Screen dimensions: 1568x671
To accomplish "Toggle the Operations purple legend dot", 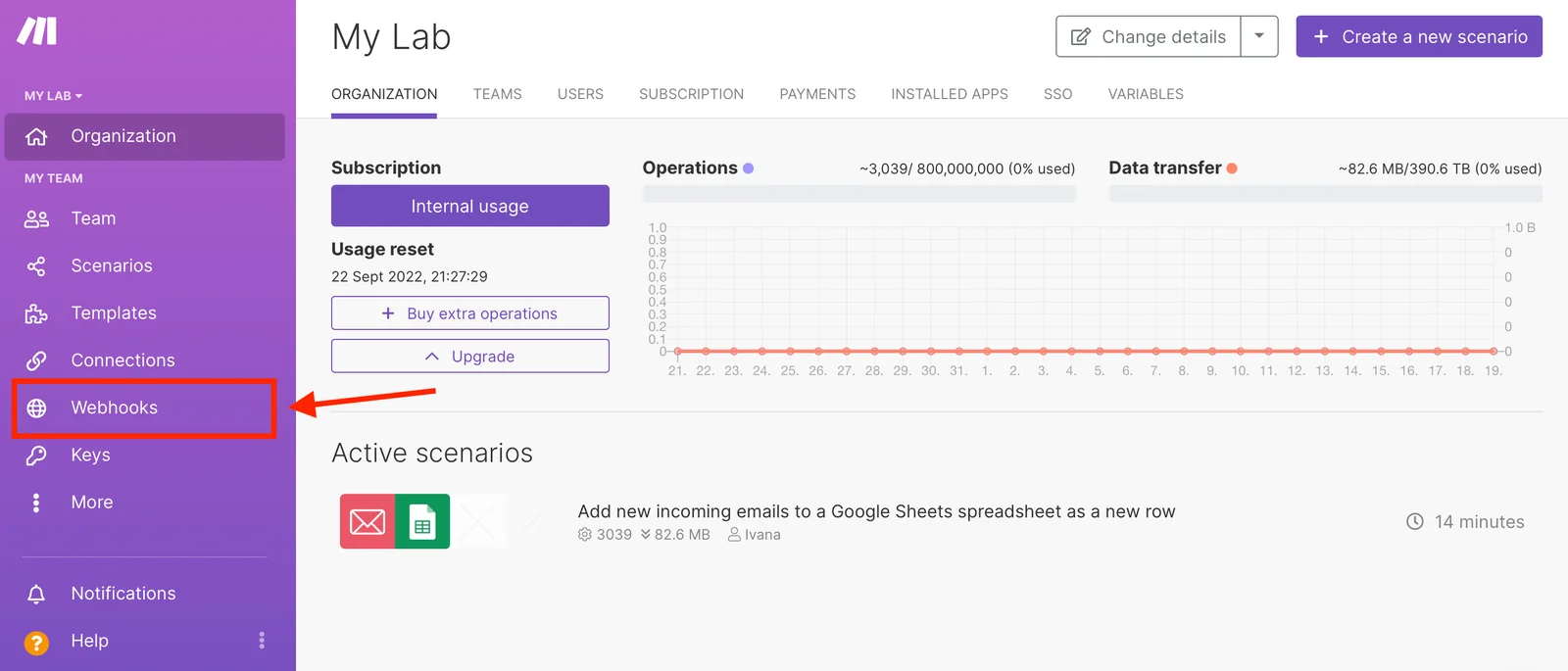I will tap(749, 168).
